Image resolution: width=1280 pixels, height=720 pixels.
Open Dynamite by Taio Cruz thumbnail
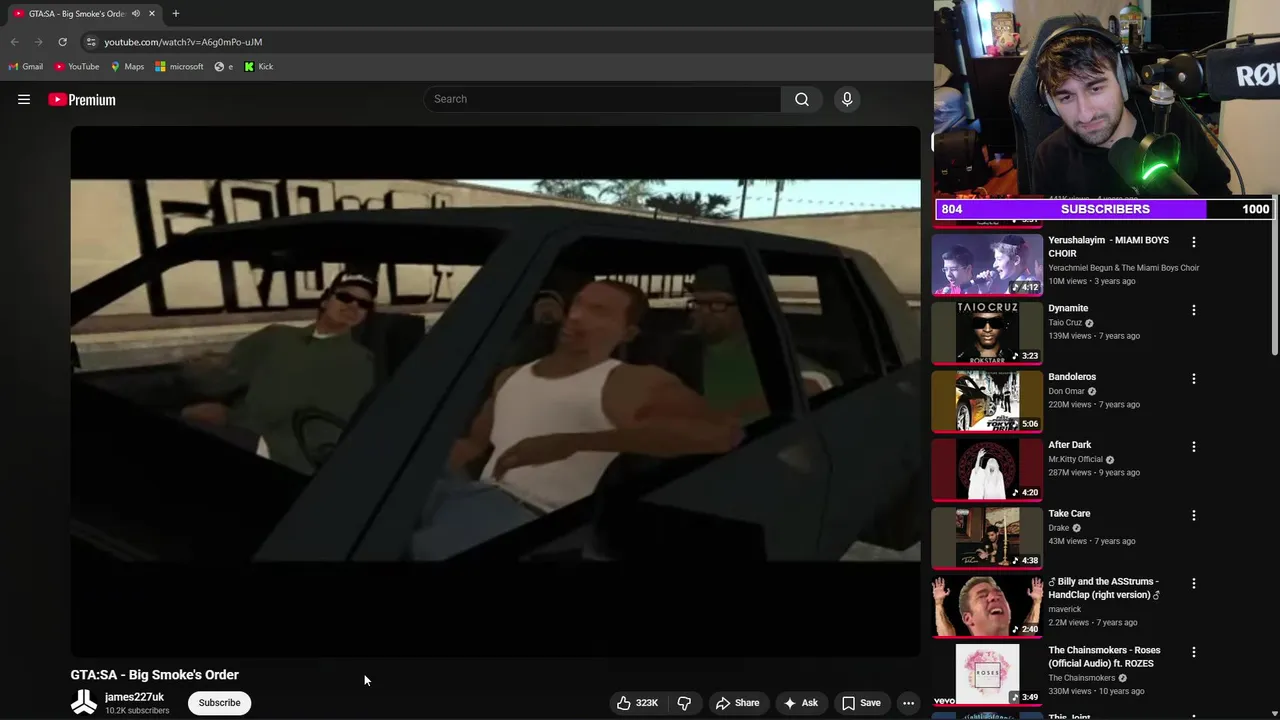[987, 333]
